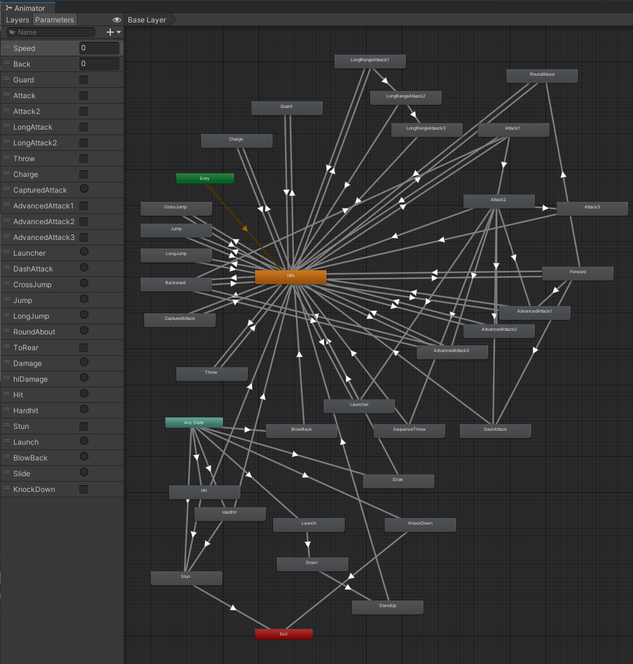633x664 pixels.
Task: Click the drag handle icon beside Guard parameter
Action: [6, 79]
